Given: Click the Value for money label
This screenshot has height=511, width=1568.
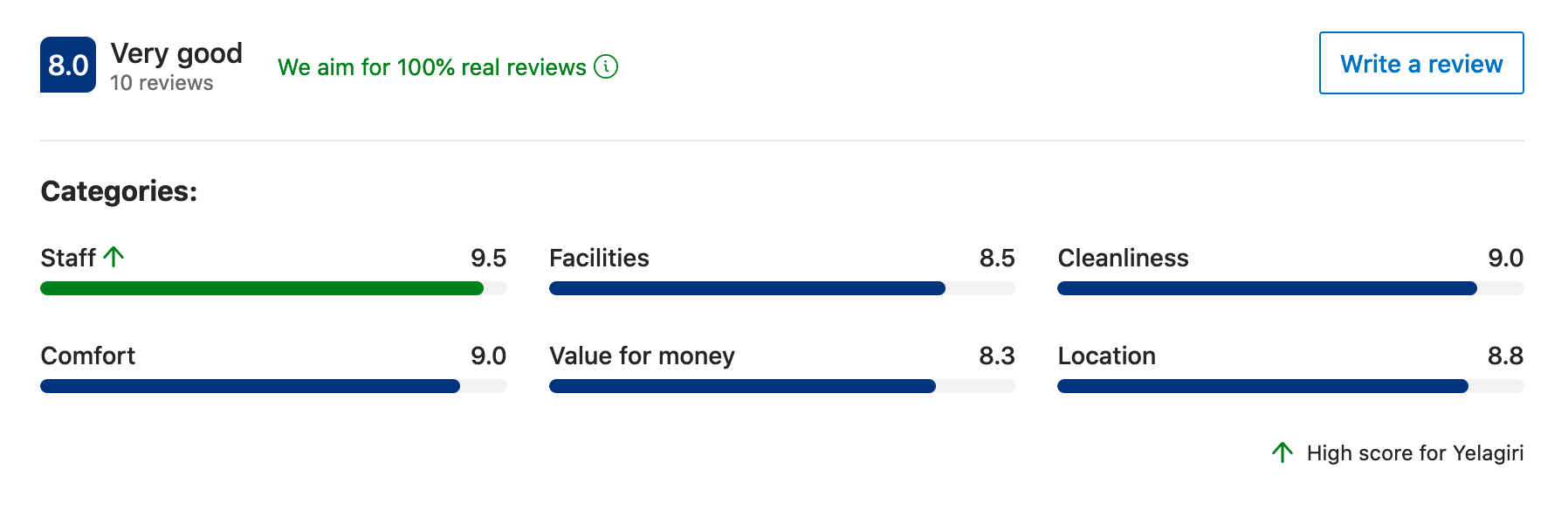Looking at the screenshot, I should click(642, 356).
